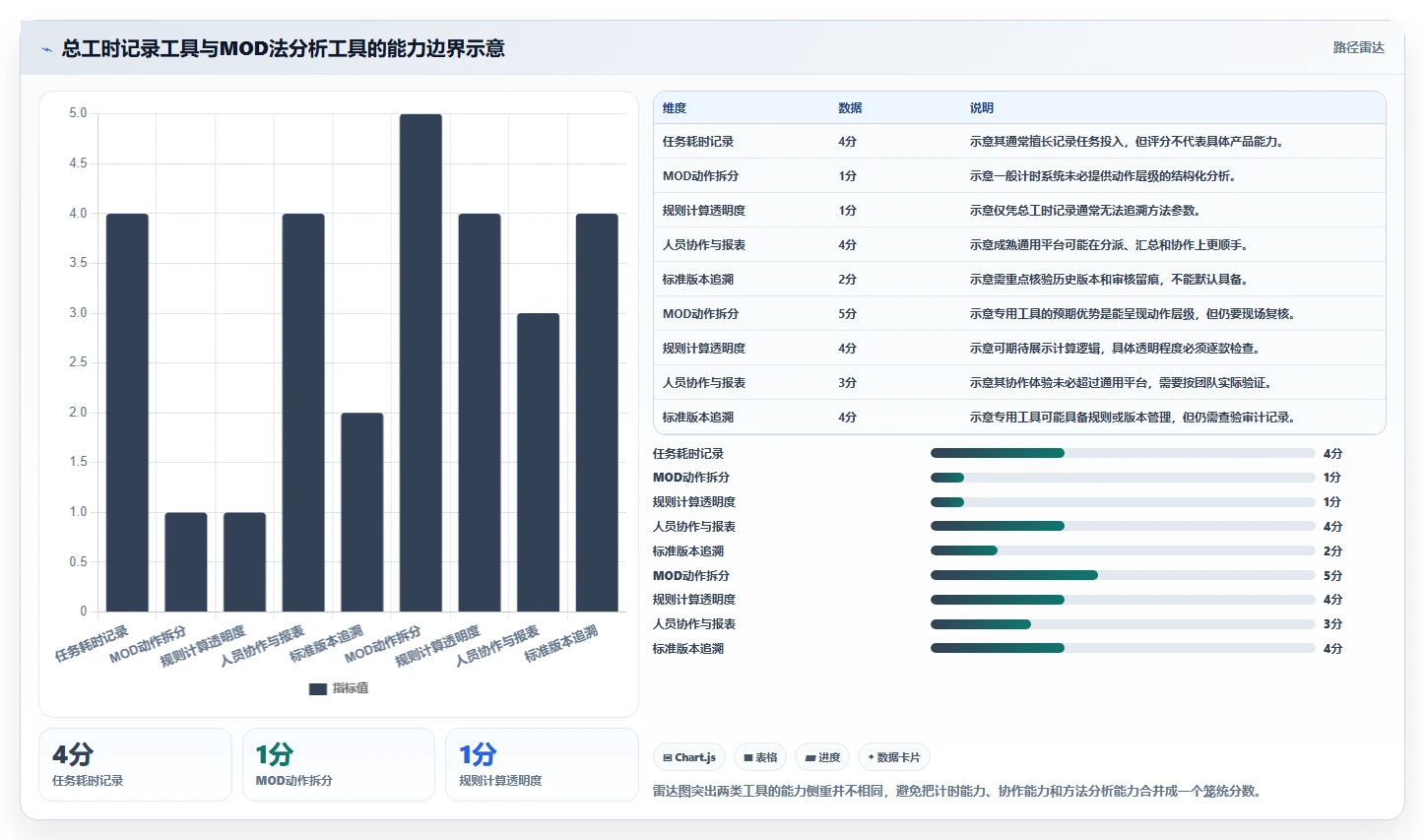
Task: Click the footer note starting with 雷达图突出两类工具
Action: [x=957, y=792]
